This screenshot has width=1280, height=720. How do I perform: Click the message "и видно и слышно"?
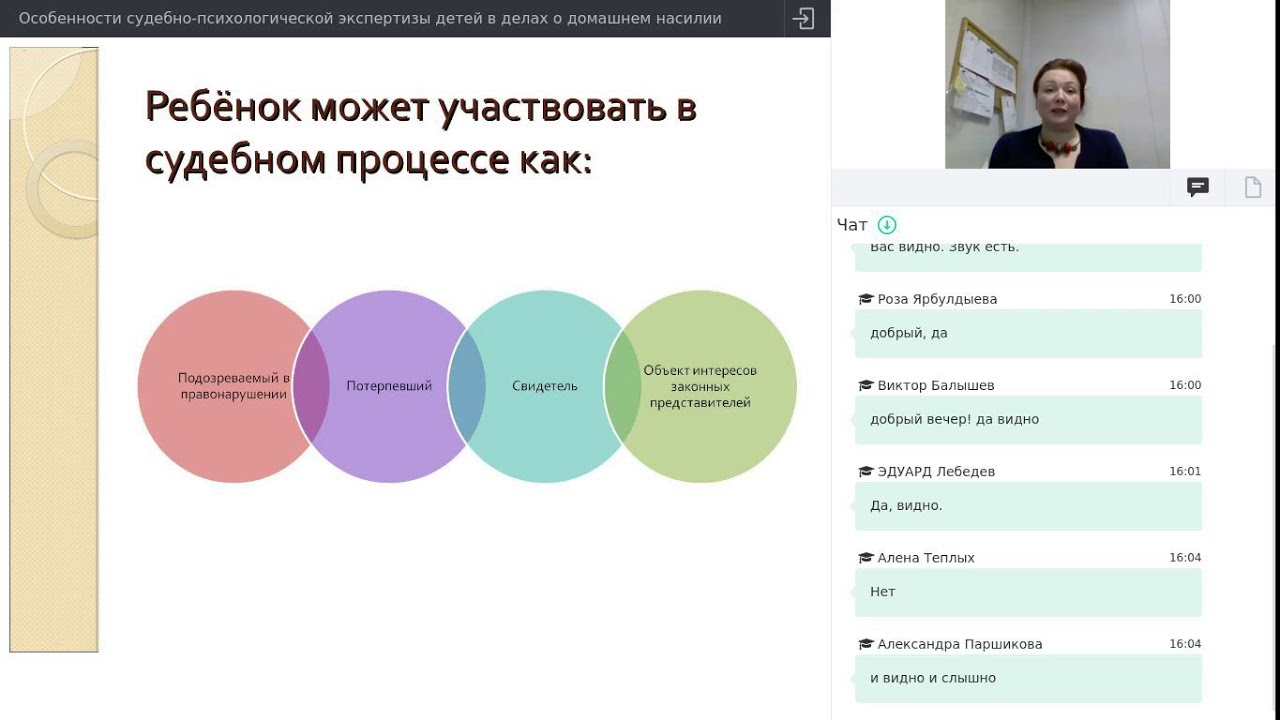point(1028,678)
